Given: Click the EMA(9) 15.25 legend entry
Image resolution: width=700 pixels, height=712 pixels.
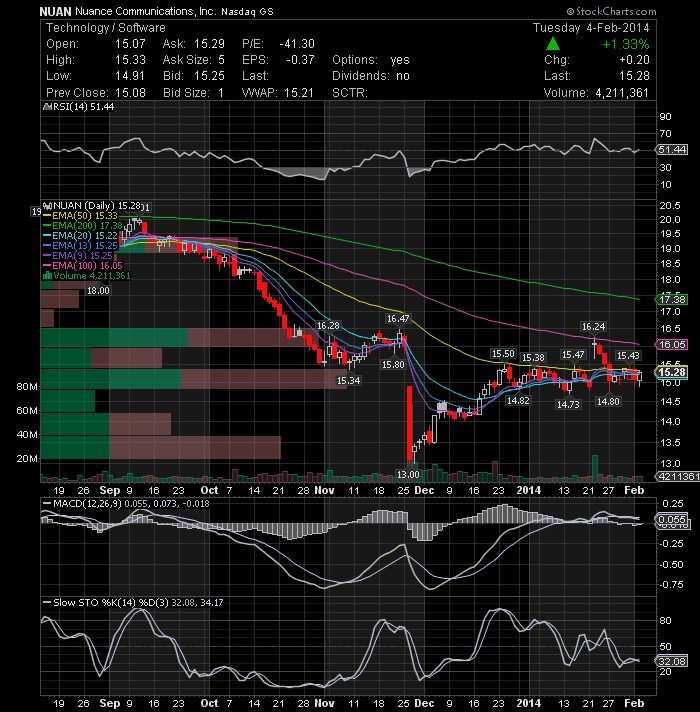Looking at the screenshot, I should pyautogui.click(x=78, y=256).
